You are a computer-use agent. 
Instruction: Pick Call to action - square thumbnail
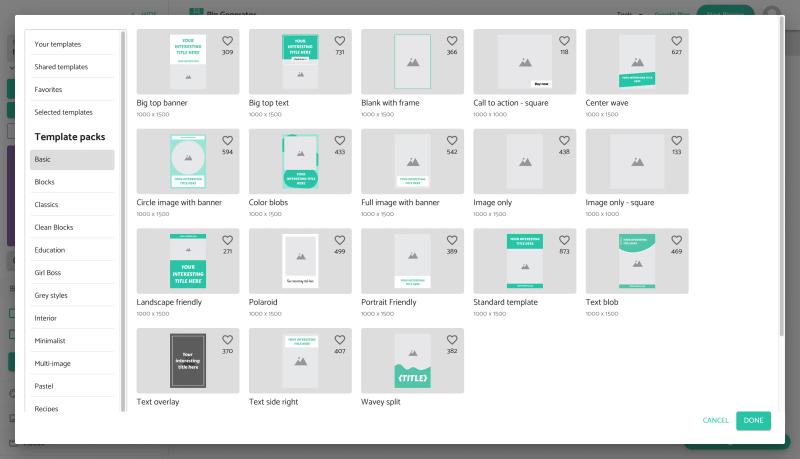pos(524,62)
